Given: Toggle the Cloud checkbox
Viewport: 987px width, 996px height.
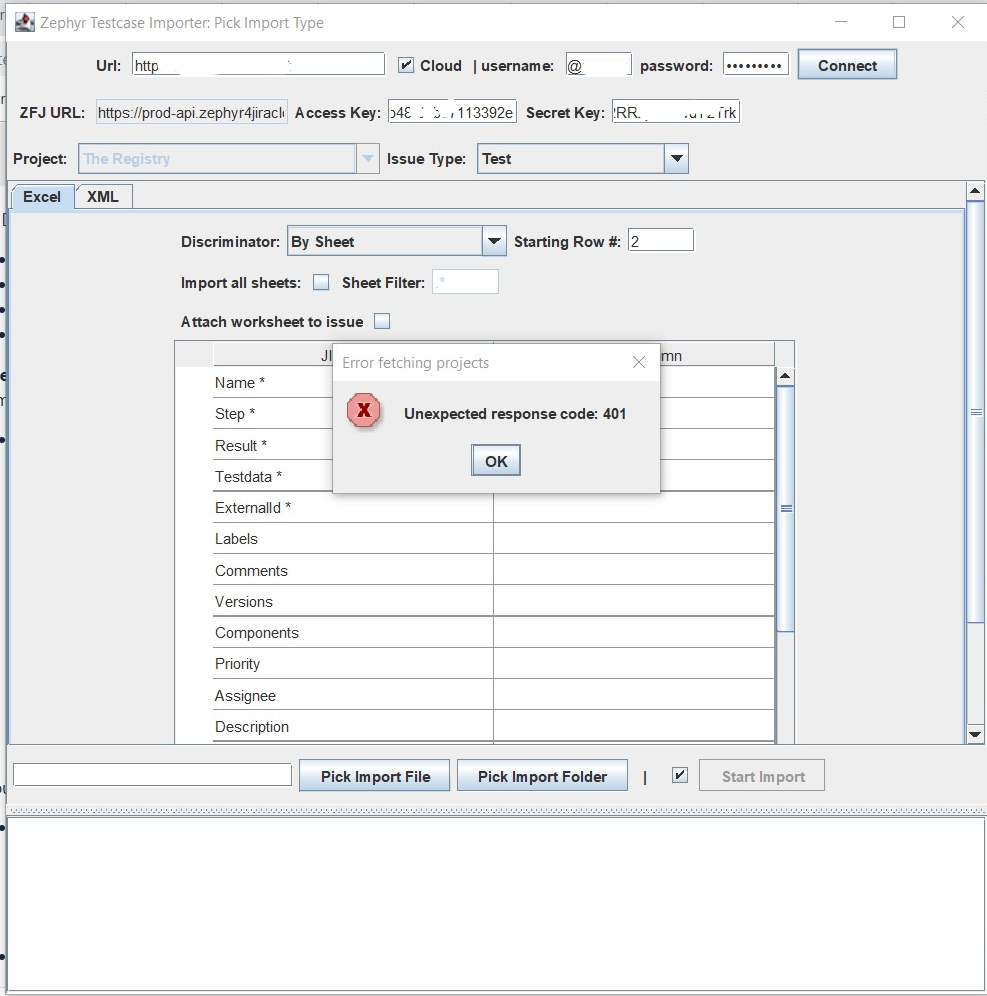Looking at the screenshot, I should point(406,65).
